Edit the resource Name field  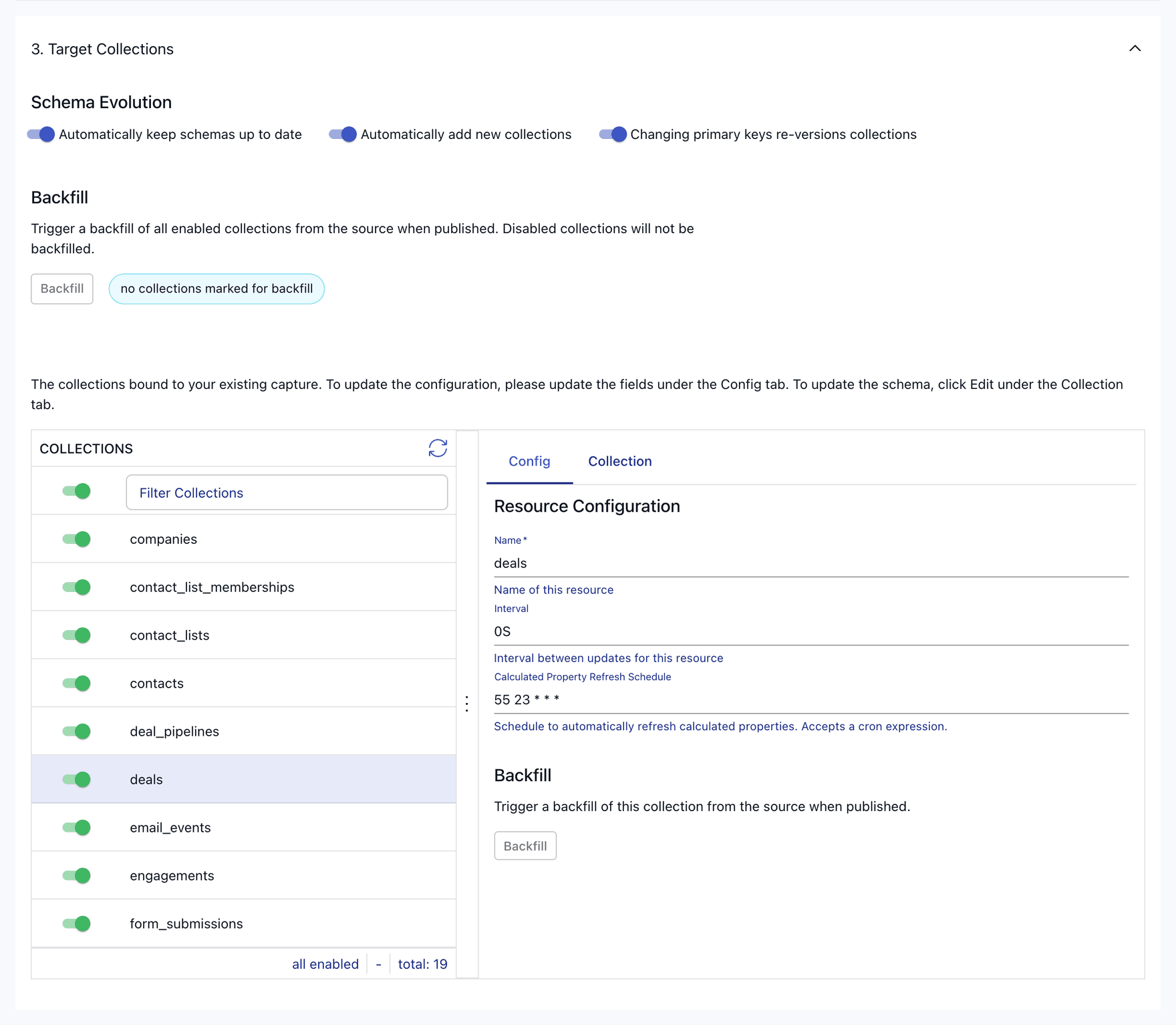click(x=811, y=563)
